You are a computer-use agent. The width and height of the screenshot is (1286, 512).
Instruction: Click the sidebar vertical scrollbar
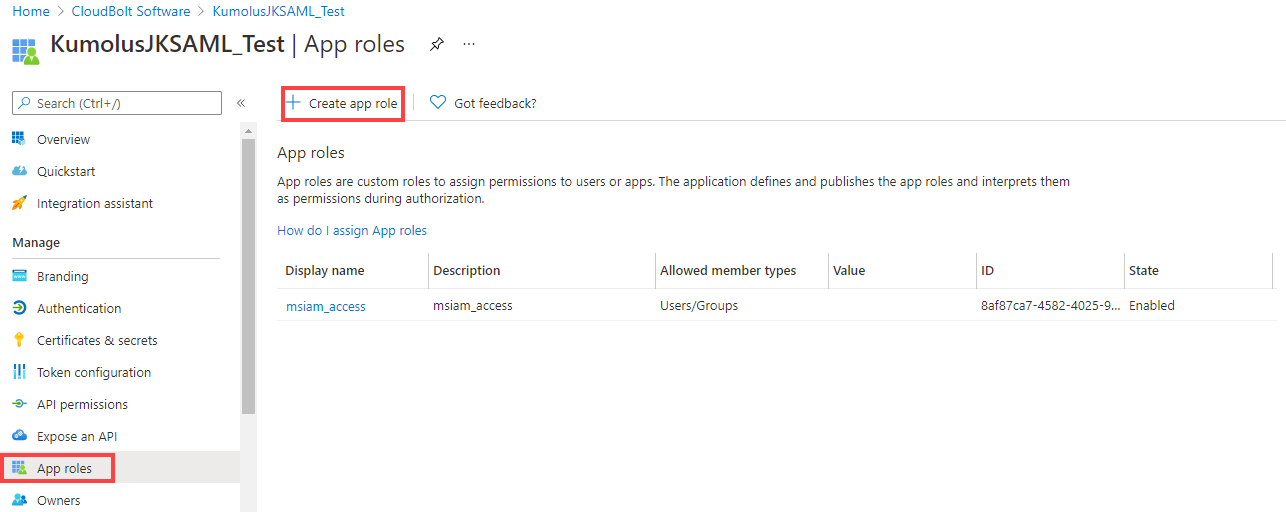[x=248, y=275]
